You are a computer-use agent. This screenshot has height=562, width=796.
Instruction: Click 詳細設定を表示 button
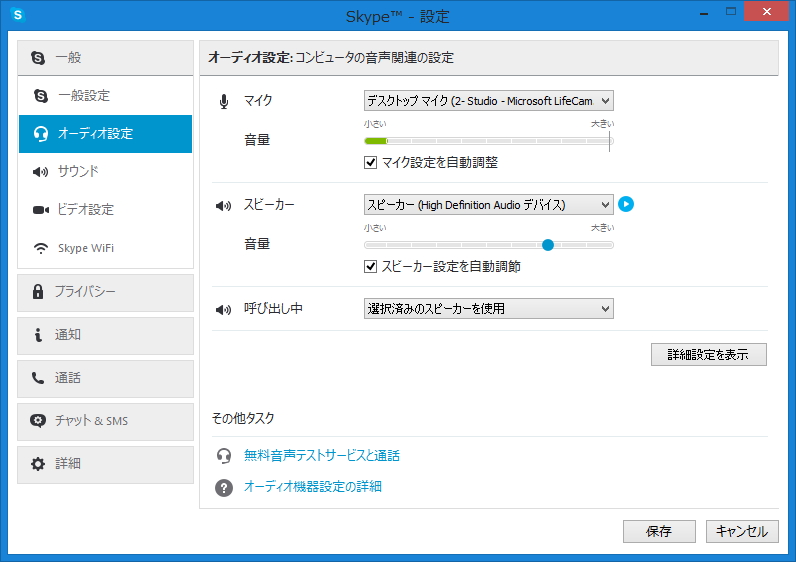click(709, 354)
